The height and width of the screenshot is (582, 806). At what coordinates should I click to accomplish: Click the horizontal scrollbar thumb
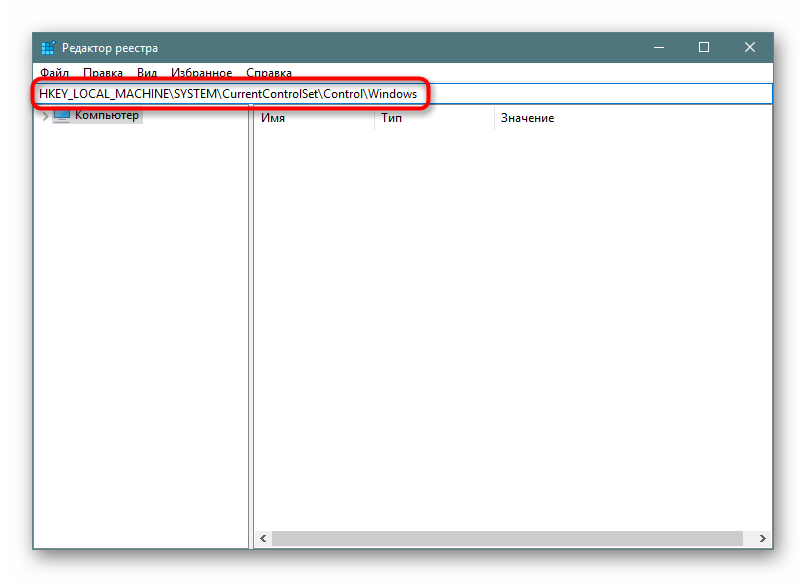510,539
